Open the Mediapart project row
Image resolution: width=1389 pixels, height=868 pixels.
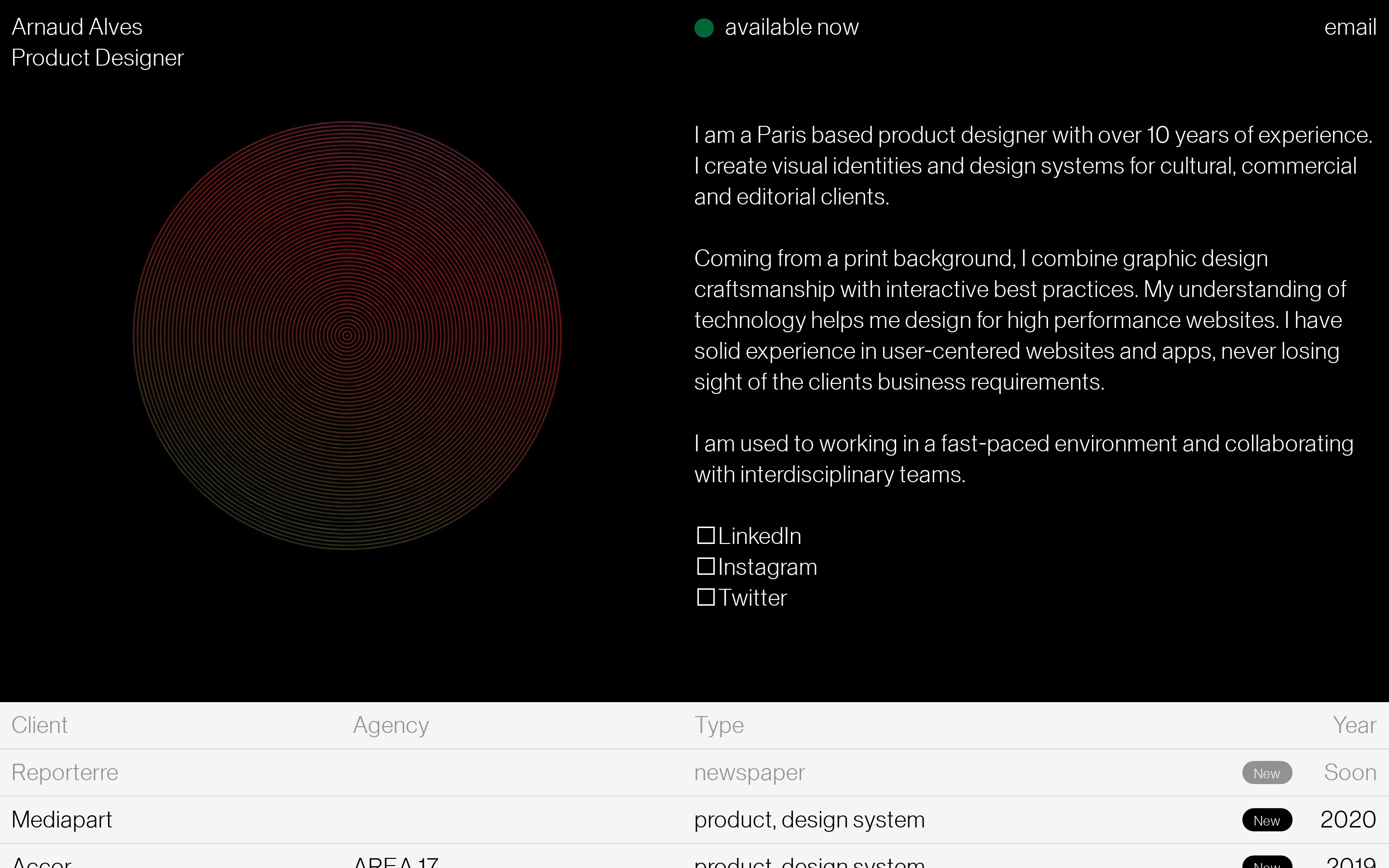click(x=62, y=820)
